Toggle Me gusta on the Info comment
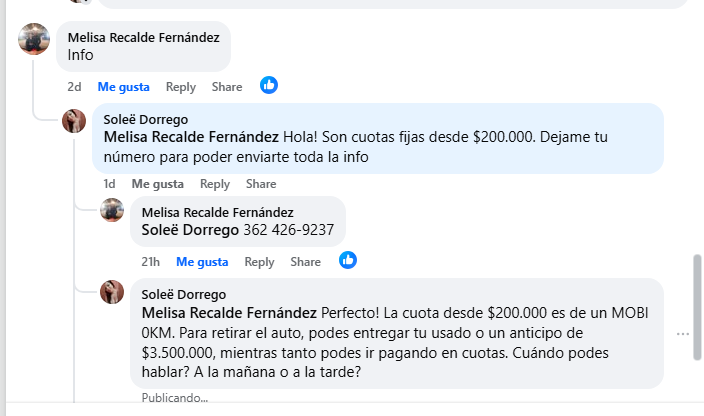This screenshot has width=704, height=416. point(123,87)
